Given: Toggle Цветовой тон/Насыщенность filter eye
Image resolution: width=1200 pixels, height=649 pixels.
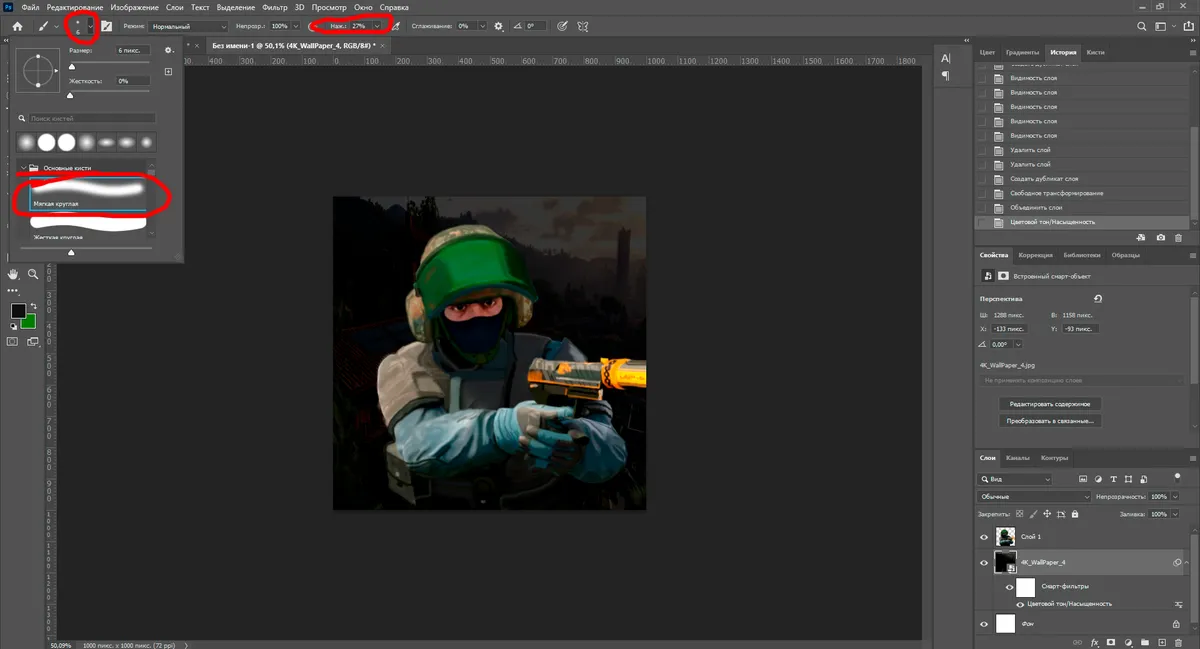Looking at the screenshot, I should point(1021,604).
